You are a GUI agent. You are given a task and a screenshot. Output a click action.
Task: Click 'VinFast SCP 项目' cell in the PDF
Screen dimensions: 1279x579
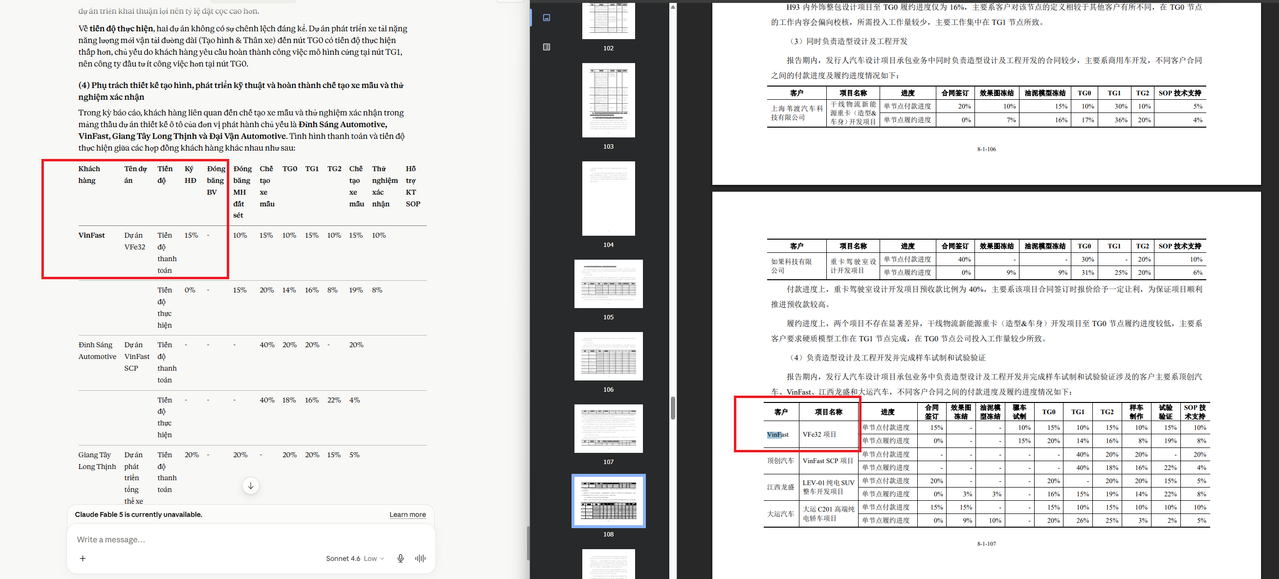[x=828, y=460]
